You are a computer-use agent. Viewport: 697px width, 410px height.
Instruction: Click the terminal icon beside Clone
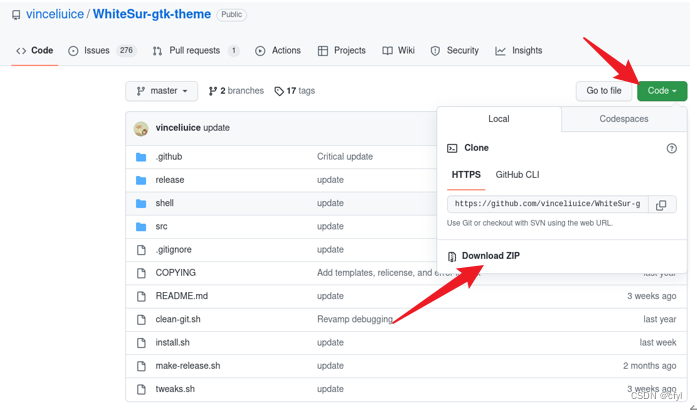tap(452, 148)
